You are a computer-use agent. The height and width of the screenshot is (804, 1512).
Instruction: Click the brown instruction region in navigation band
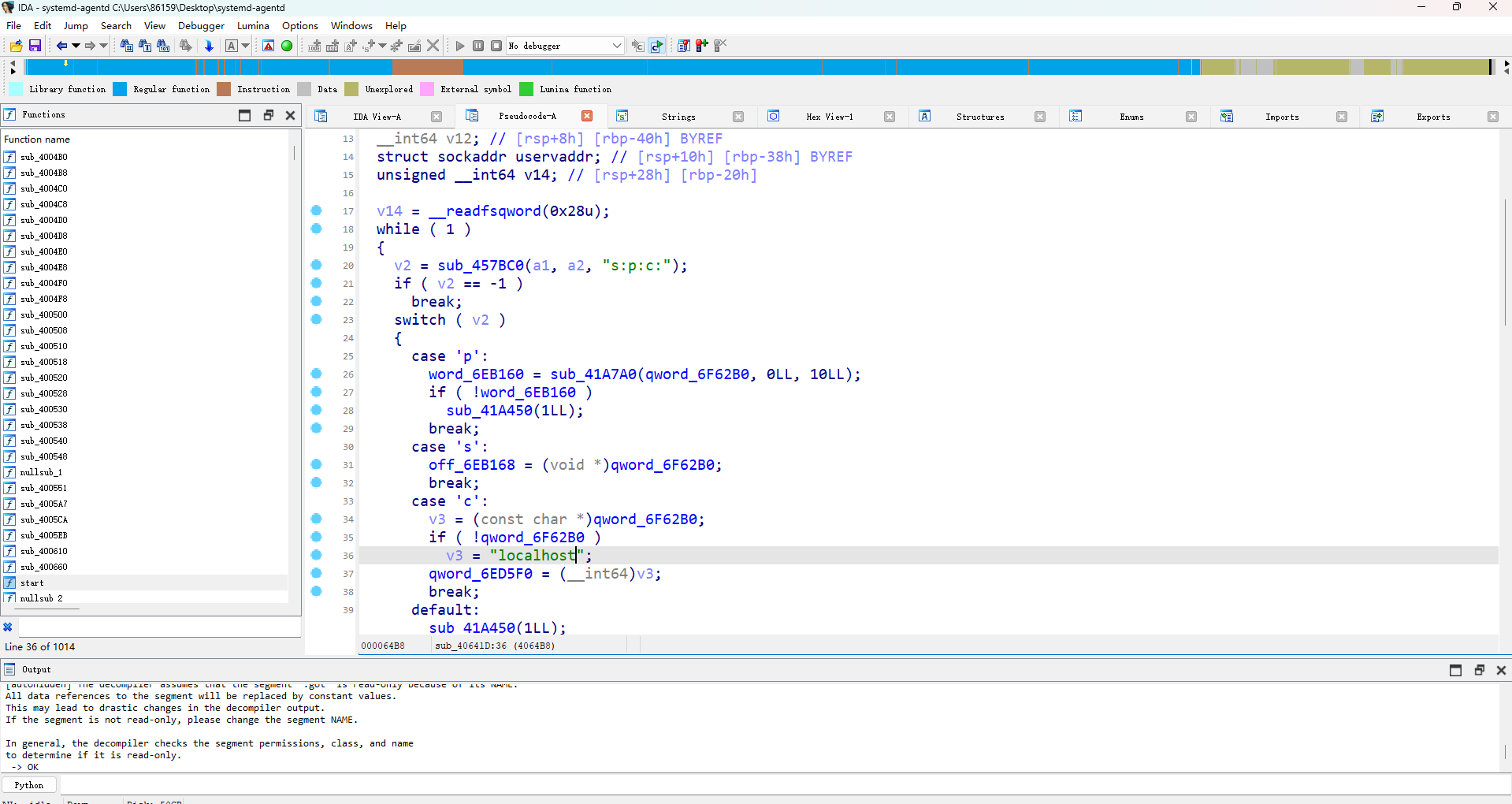tap(427, 67)
